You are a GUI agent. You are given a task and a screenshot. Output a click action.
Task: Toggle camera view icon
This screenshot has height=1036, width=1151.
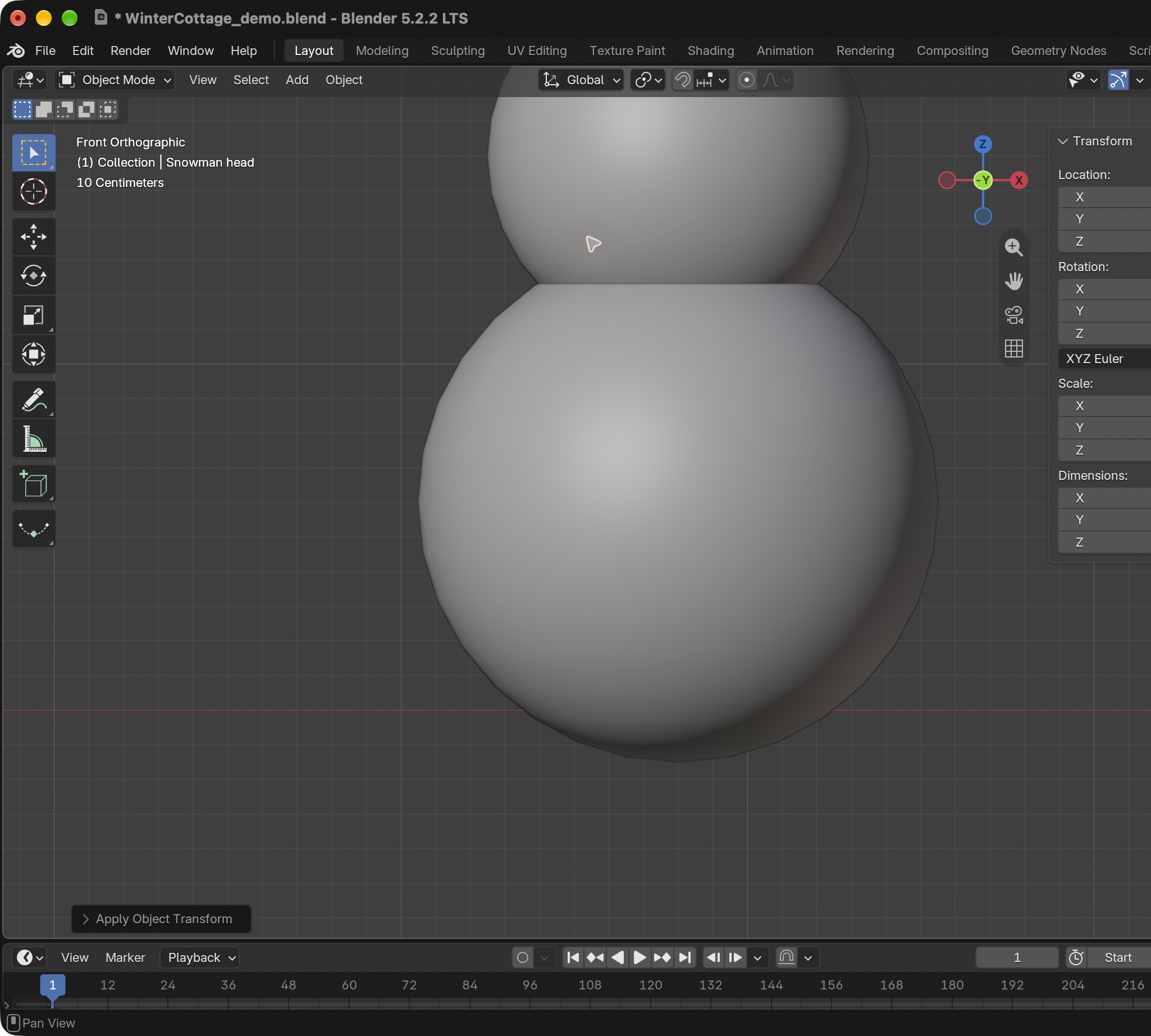(x=1013, y=314)
